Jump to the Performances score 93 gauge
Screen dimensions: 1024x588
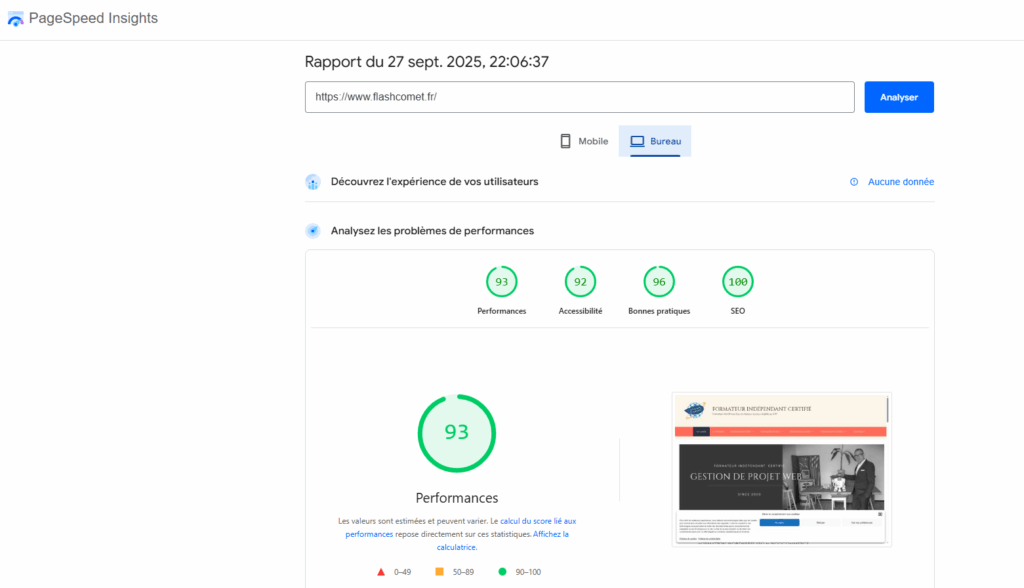pyautogui.click(x=501, y=283)
